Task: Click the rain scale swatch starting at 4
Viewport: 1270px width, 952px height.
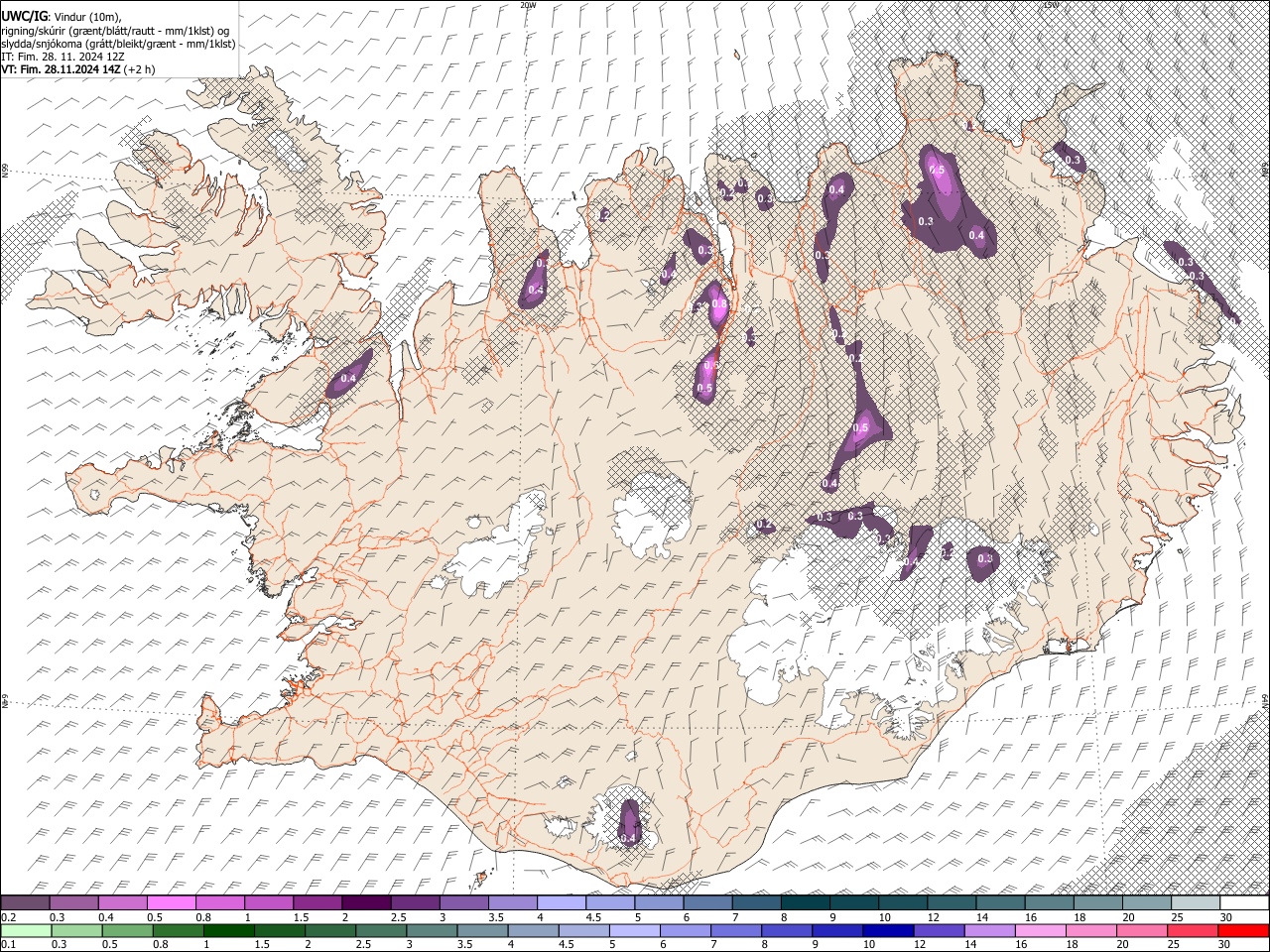Action: click(x=534, y=931)
